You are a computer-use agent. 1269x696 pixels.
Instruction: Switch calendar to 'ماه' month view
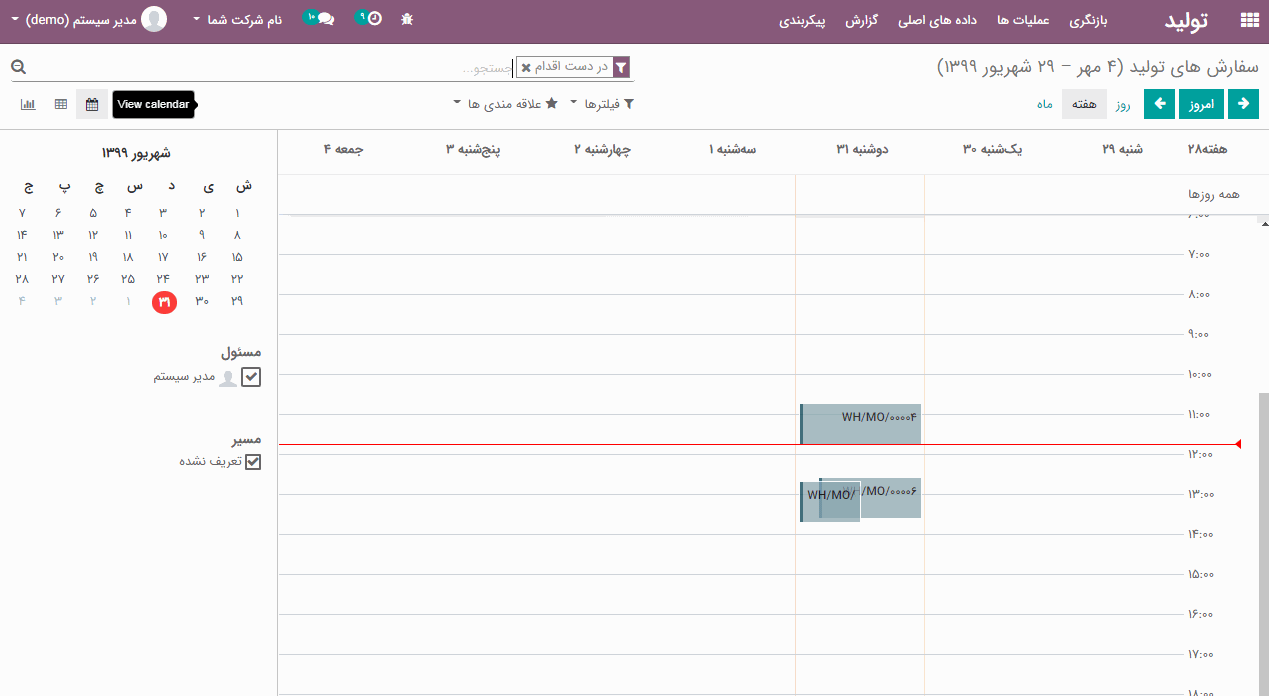[x=1044, y=104]
